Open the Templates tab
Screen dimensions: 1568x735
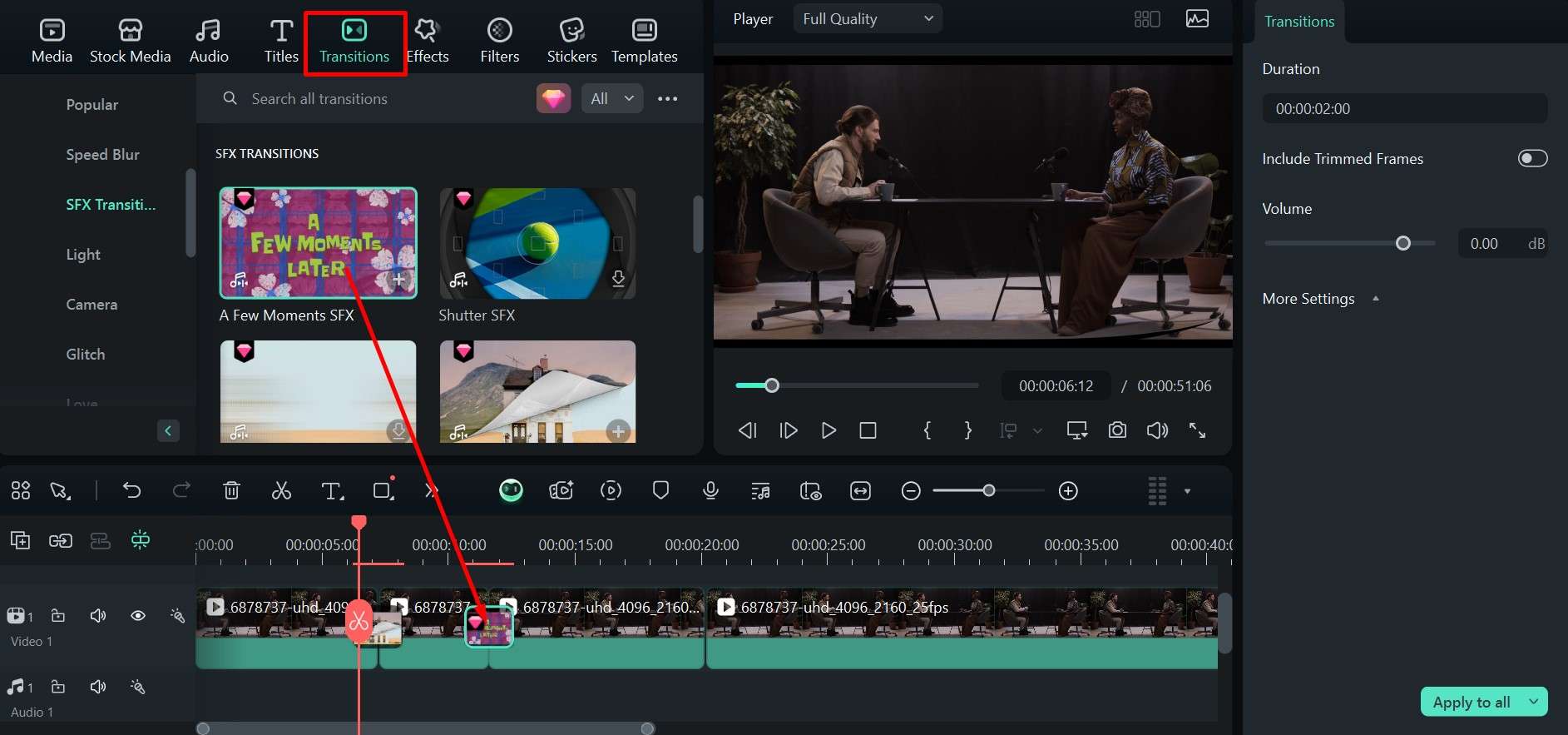[645, 41]
